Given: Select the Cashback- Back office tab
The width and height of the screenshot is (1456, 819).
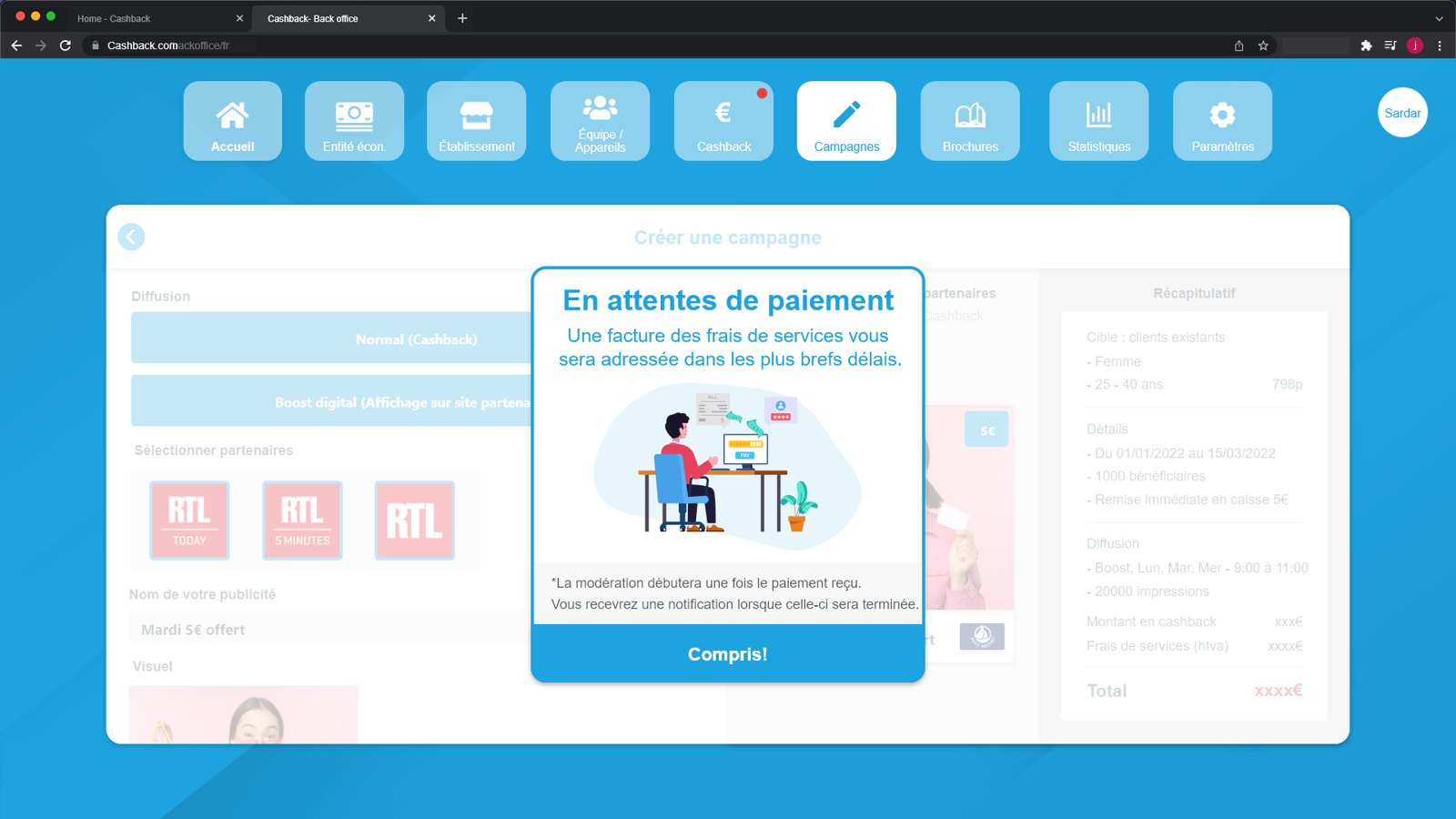Looking at the screenshot, I should point(346,18).
